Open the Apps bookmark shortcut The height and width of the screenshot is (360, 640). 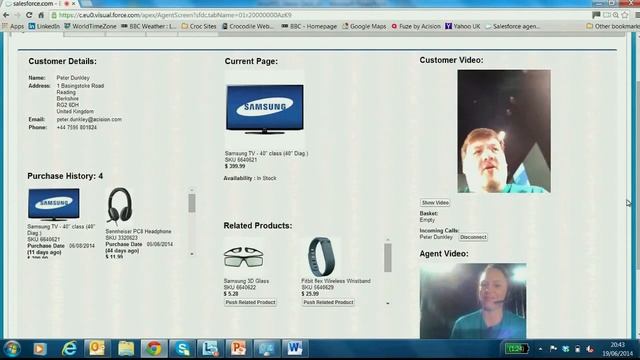13,26
